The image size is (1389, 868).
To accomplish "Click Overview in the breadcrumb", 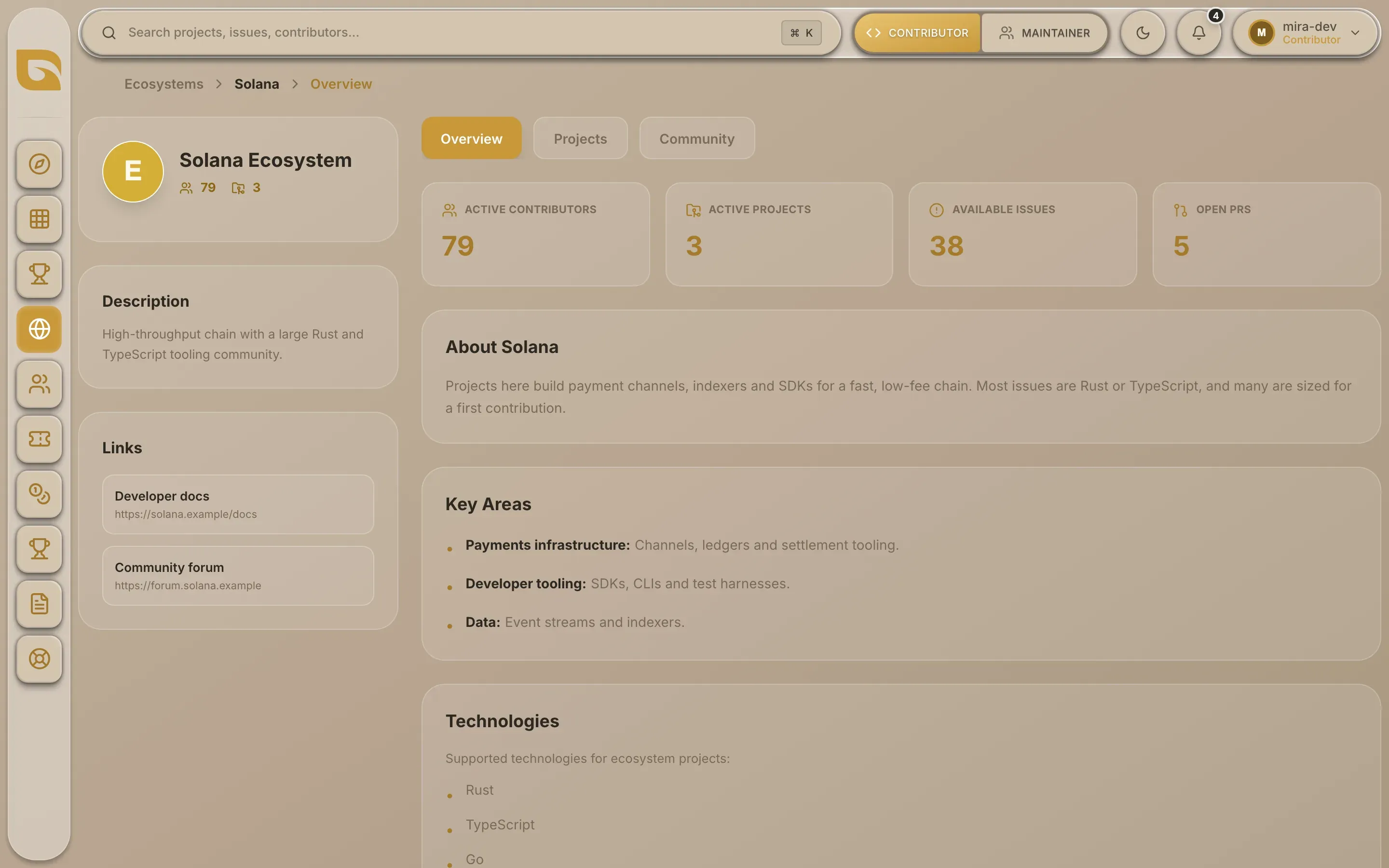I will (341, 84).
